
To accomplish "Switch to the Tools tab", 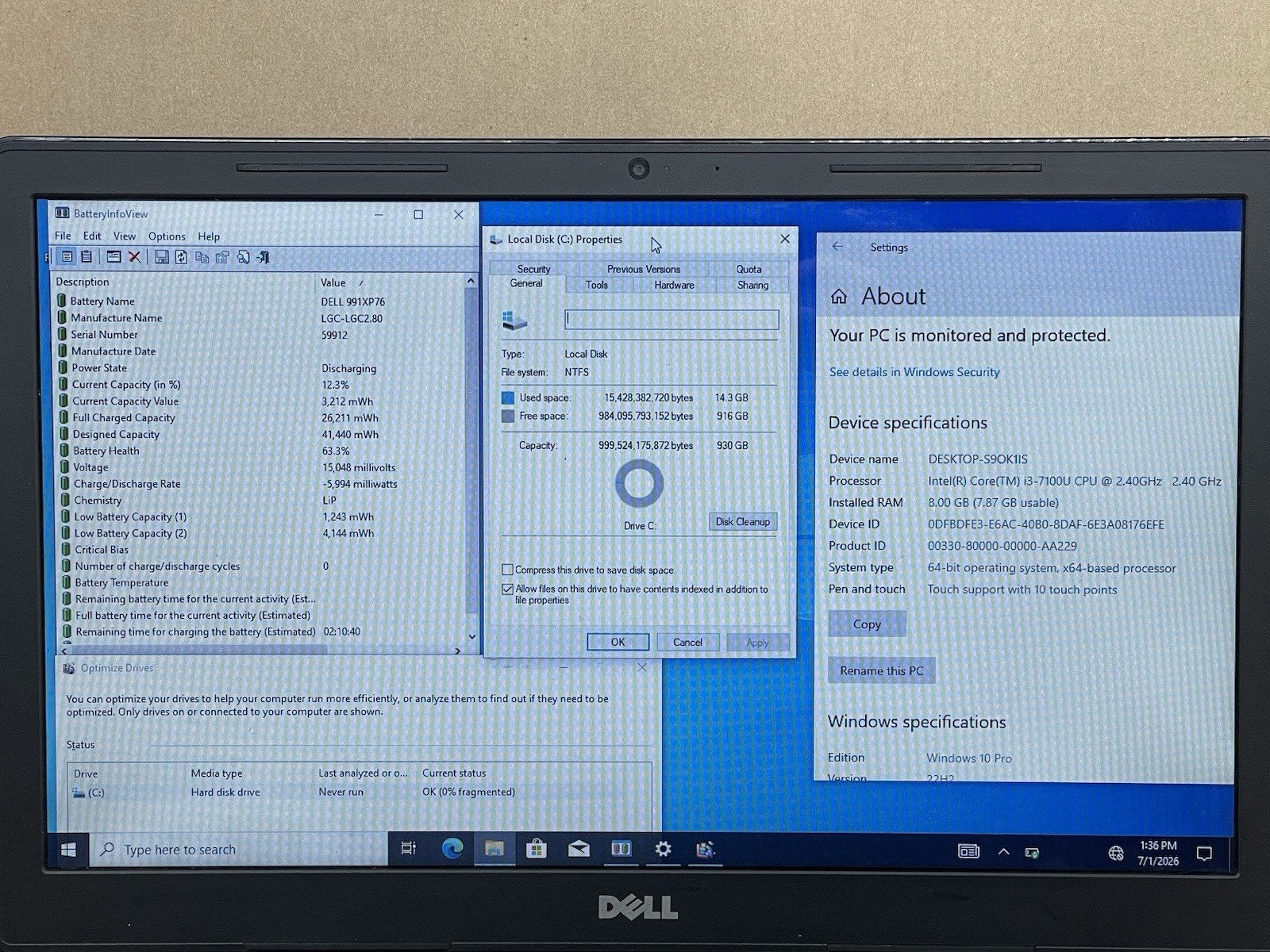I will click(597, 285).
